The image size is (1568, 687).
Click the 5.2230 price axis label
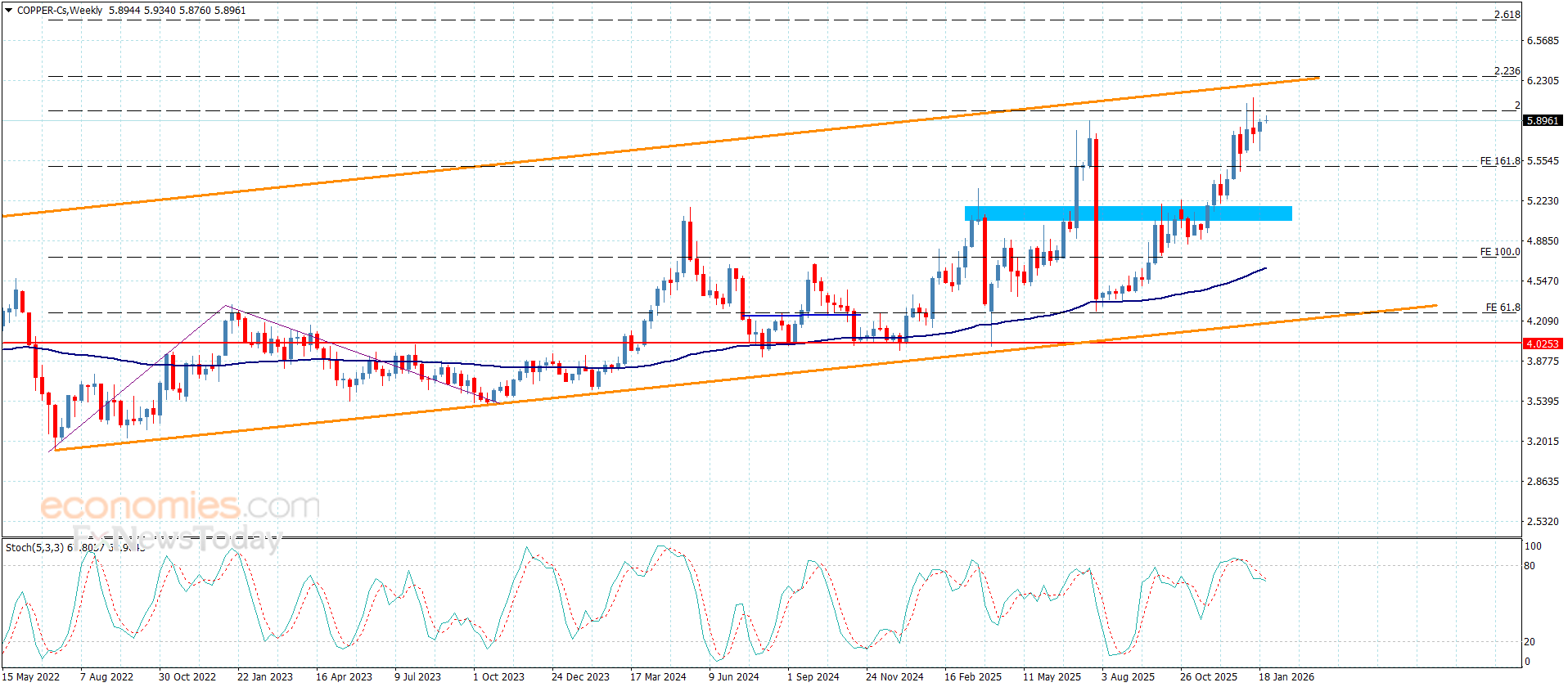(x=1543, y=201)
